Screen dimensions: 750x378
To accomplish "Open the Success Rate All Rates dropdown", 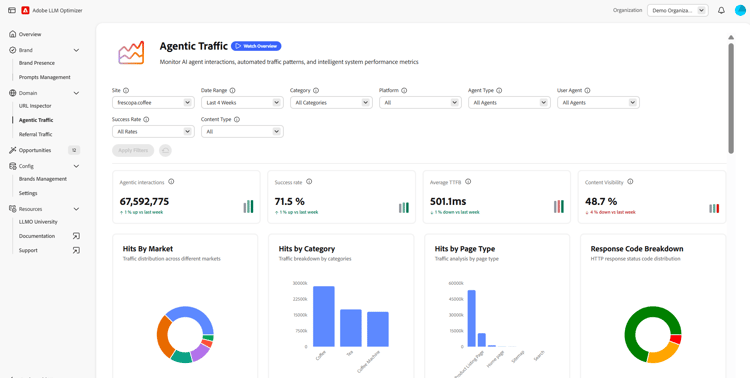I will pyautogui.click(x=153, y=132).
